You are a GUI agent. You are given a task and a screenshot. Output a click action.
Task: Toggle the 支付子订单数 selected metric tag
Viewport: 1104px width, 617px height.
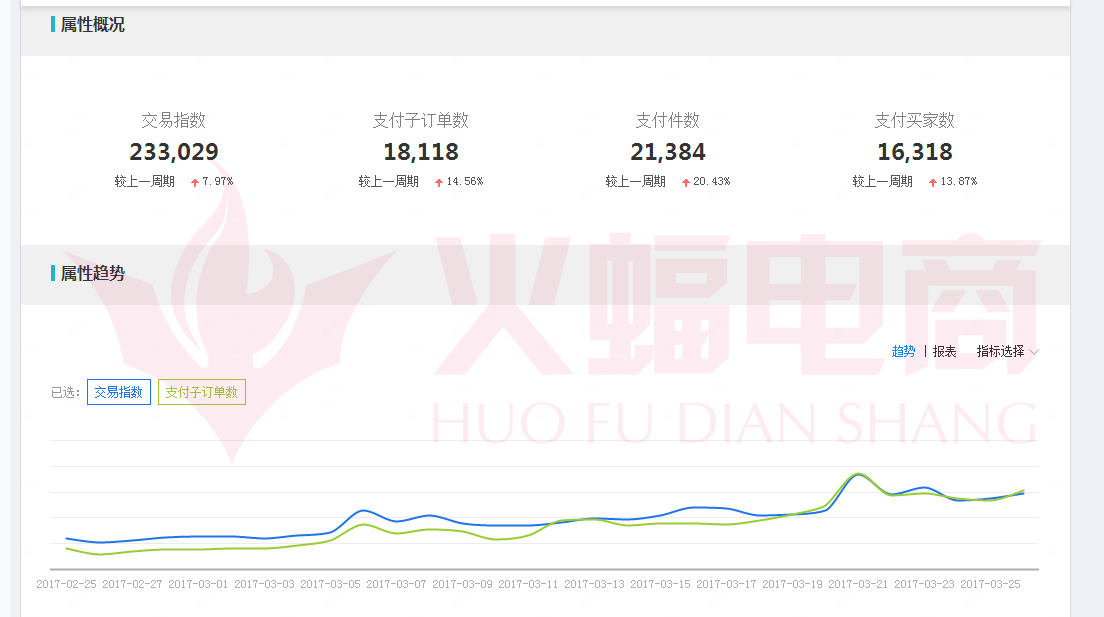coord(201,392)
